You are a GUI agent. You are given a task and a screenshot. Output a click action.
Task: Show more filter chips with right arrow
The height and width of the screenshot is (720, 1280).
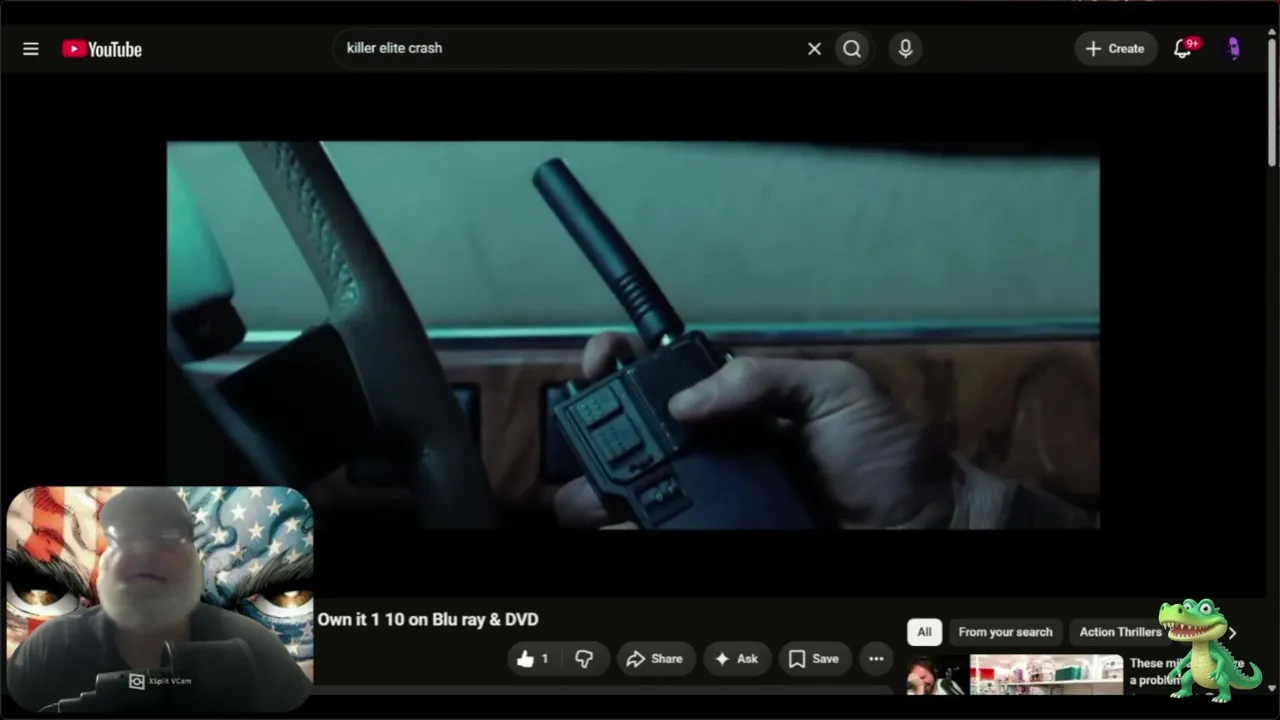coord(1233,632)
